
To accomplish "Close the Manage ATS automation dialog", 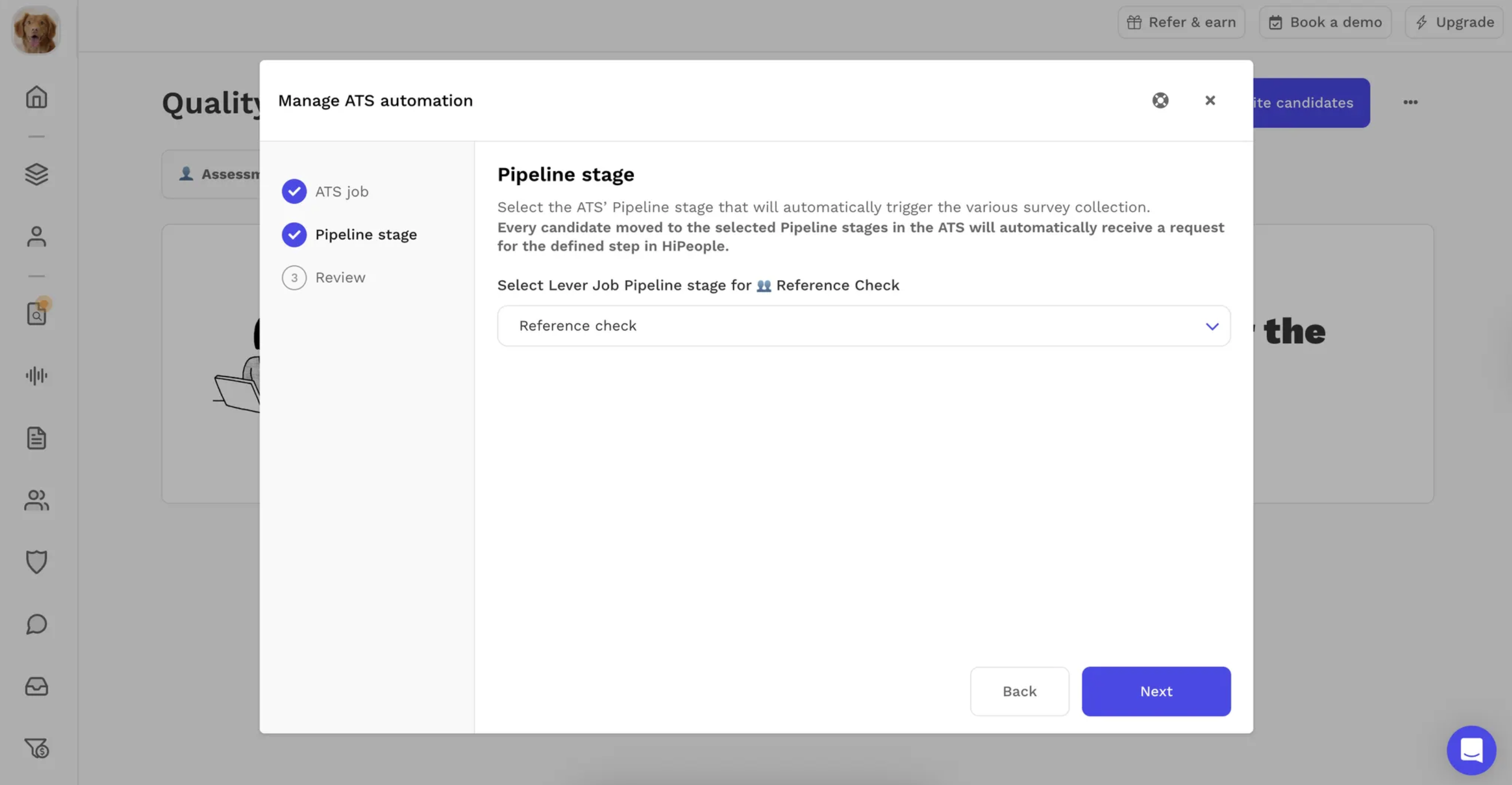I will click(x=1210, y=100).
